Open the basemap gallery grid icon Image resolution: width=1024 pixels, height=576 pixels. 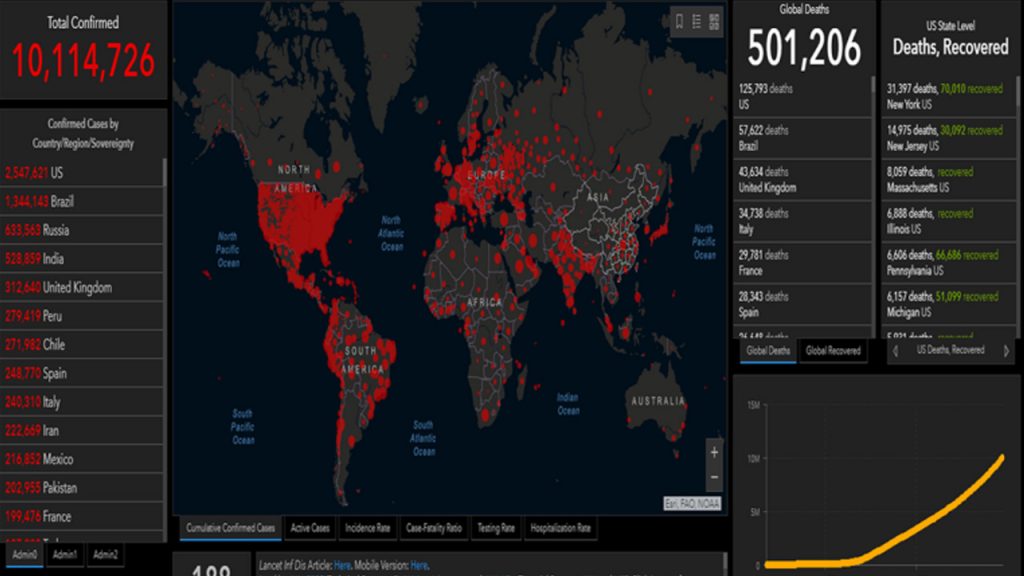pyautogui.click(x=714, y=22)
